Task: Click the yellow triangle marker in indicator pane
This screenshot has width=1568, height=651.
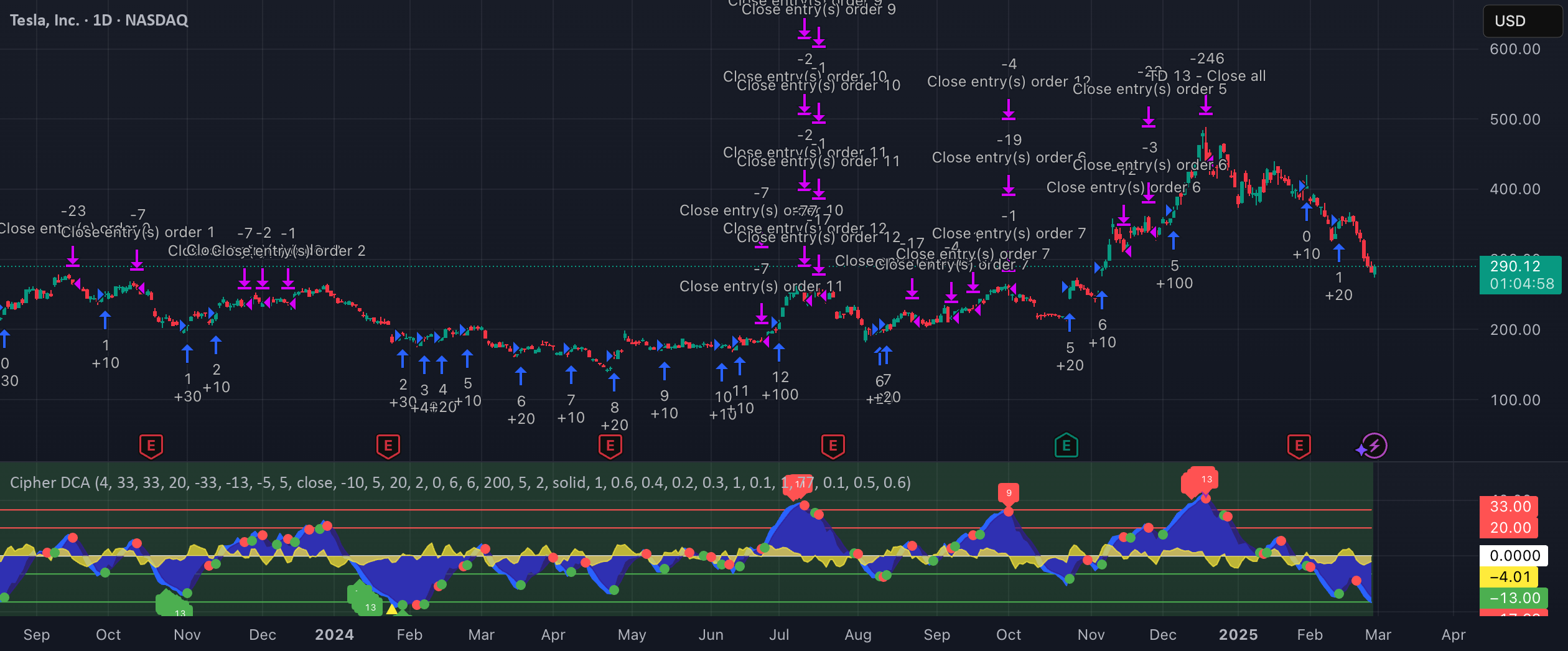Action: point(391,609)
